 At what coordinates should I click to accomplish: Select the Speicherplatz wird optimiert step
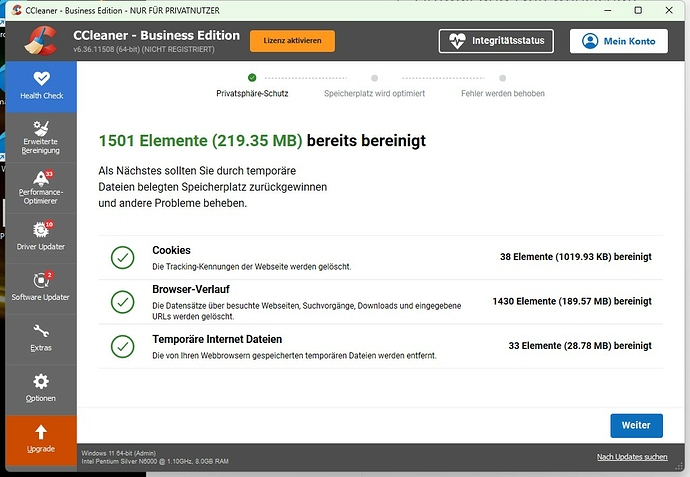tap(374, 93)
